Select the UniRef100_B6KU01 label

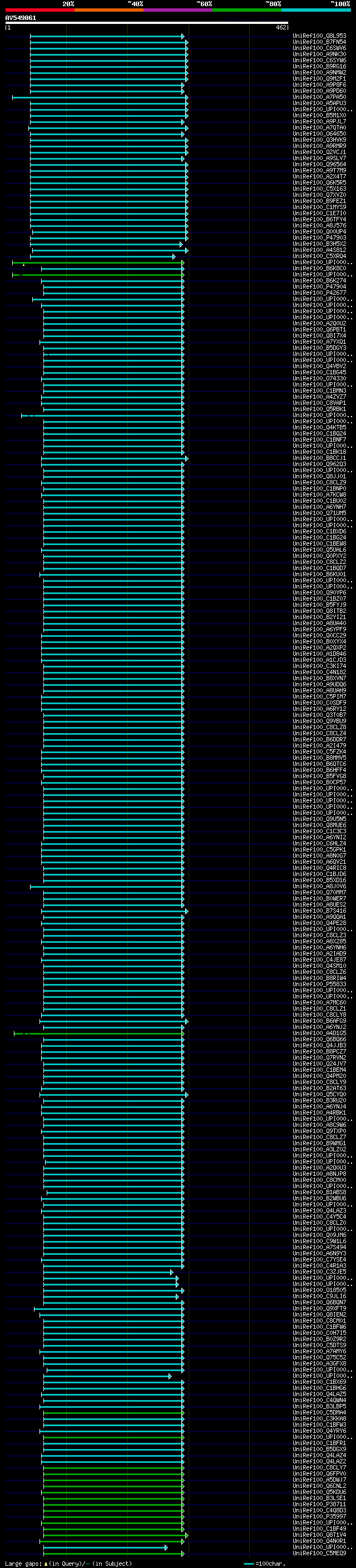pos(319,574)
